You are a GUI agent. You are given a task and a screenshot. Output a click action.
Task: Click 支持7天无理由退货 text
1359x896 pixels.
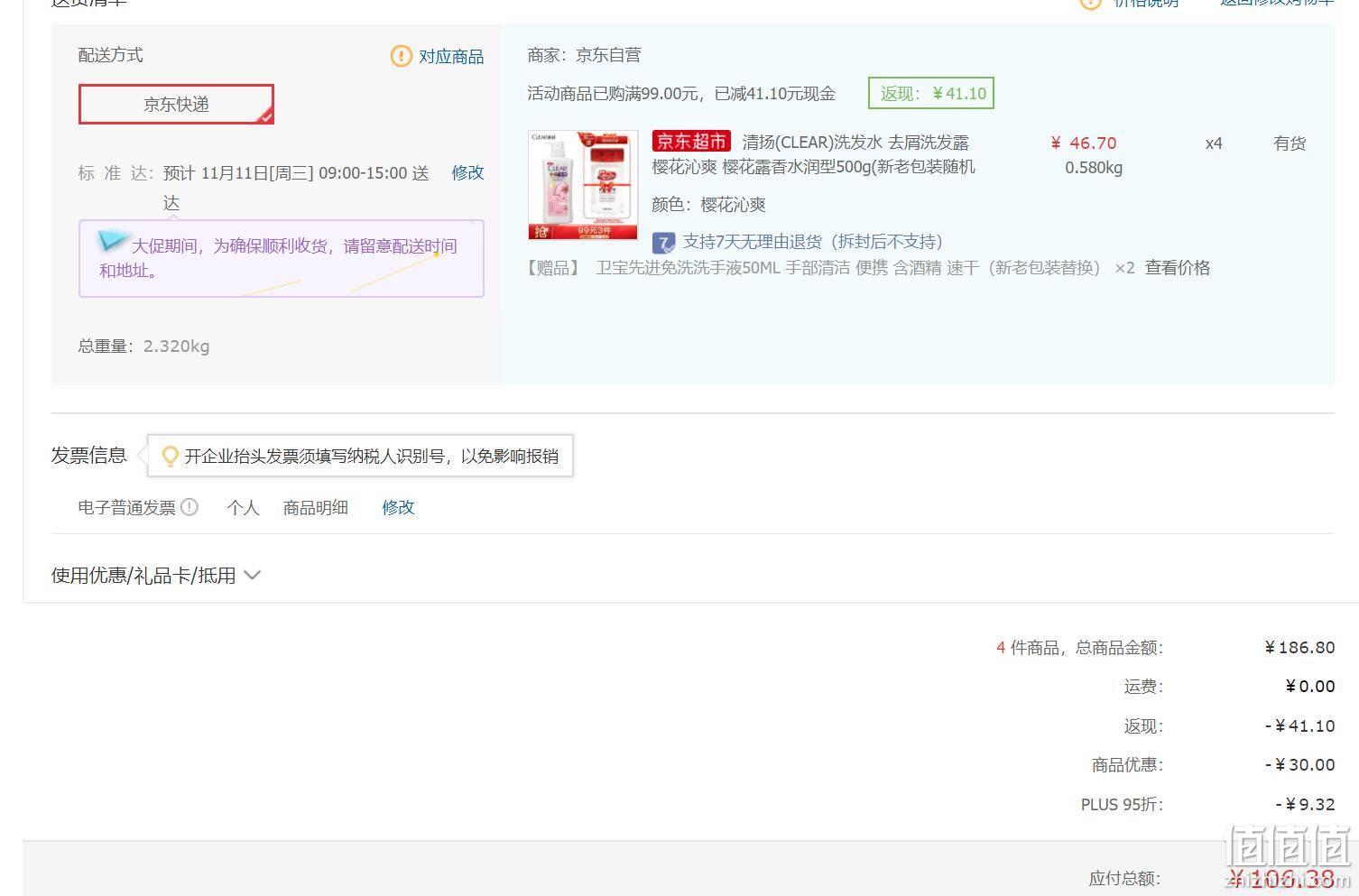812,242
